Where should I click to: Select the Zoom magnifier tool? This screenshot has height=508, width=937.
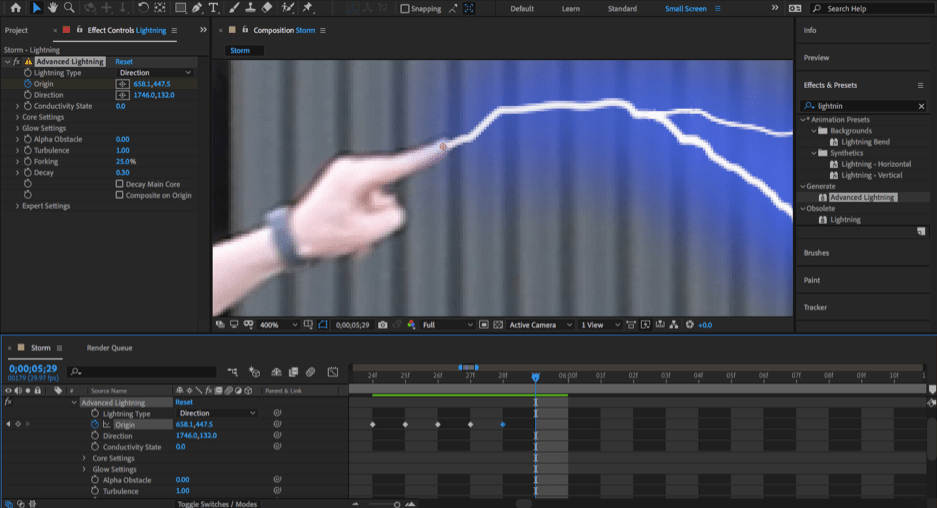tap(69, 8)
